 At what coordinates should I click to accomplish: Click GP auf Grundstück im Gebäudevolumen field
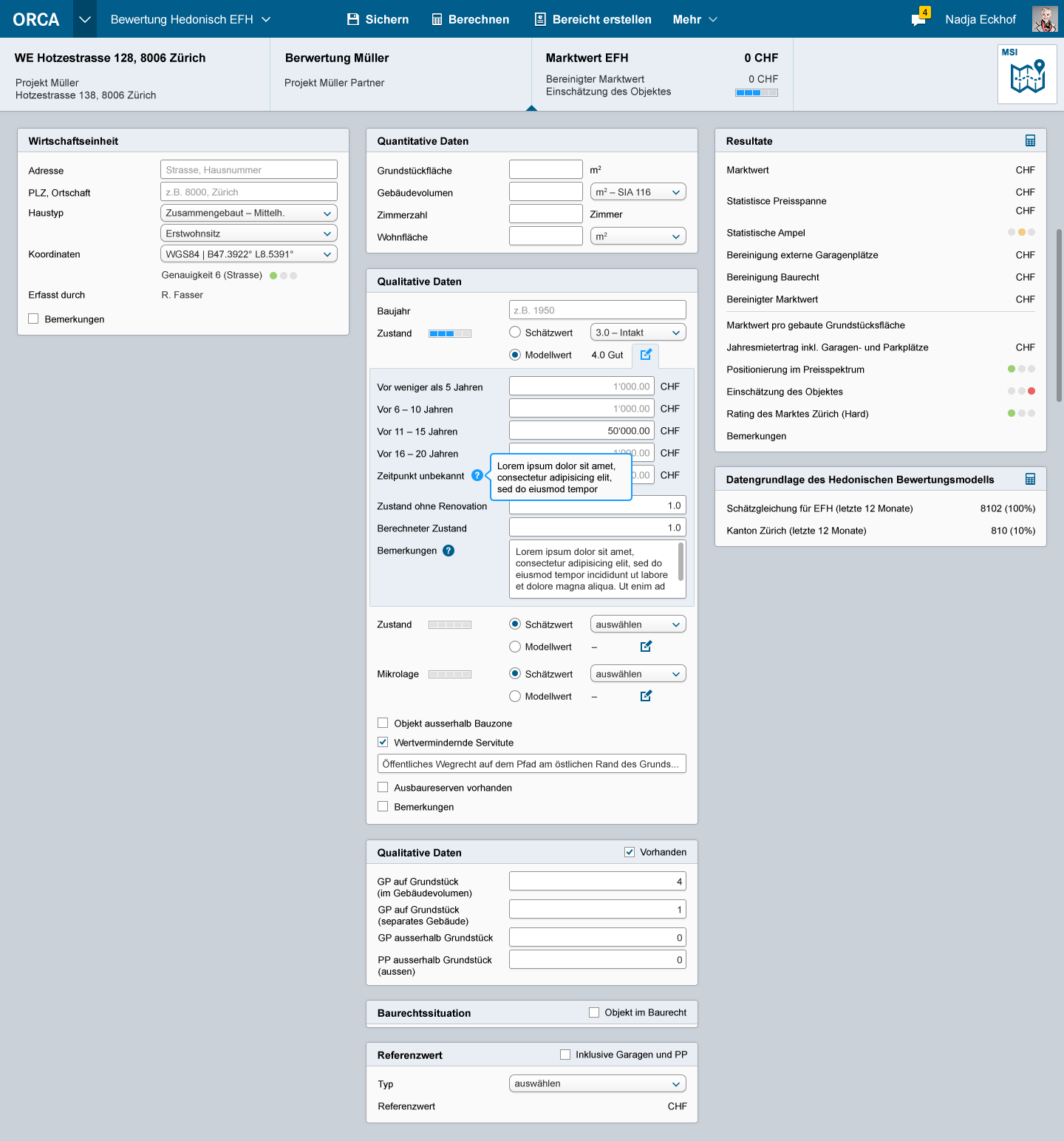[x=598, y=881]
